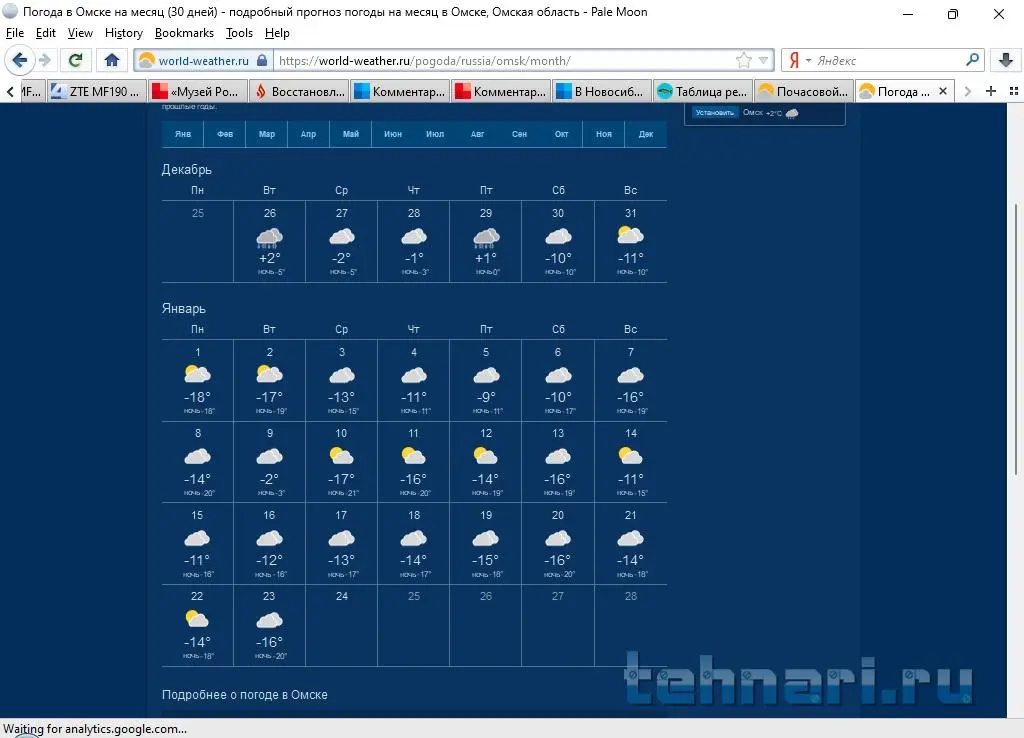Image resolution: width=1024 pixels, height=738 pixels.
Task: Open a new tab with plus button
Action: click(x=990, y=91)
